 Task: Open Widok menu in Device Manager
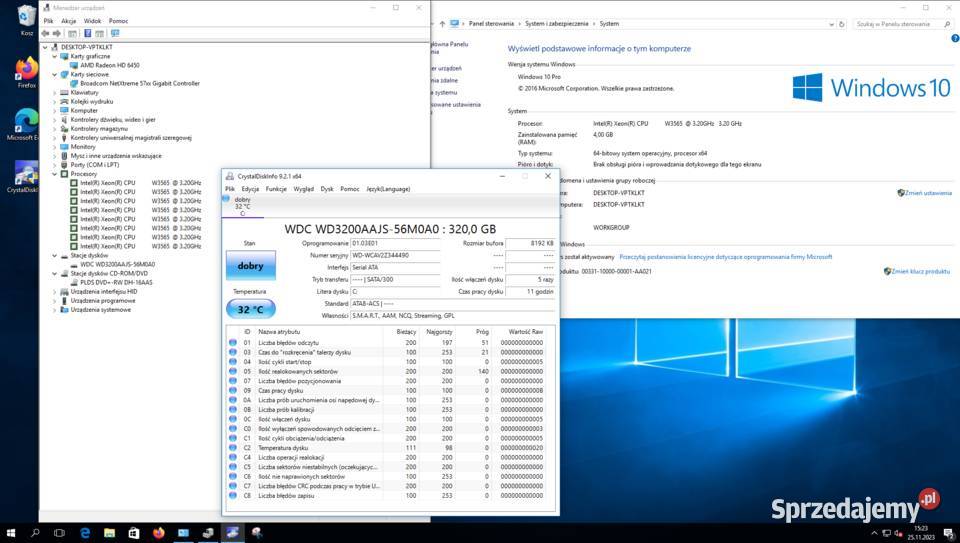[x=92, y=21]
